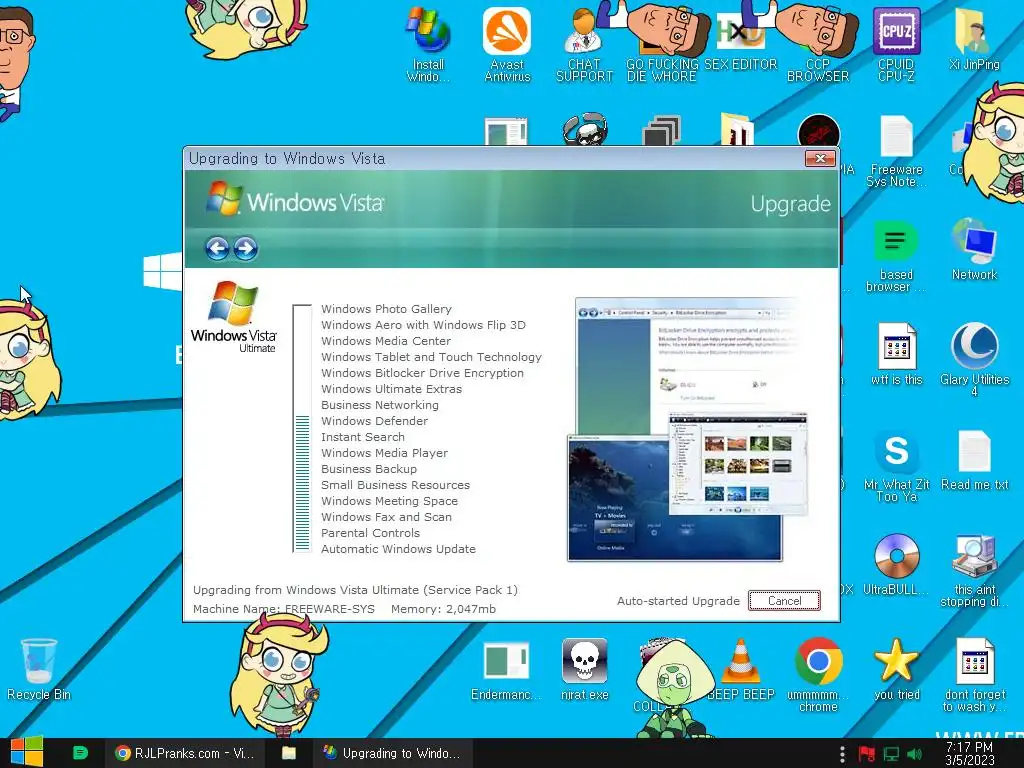Screen dimensions: 1024x768
Task: Open the this aint stopping desktop icon
Action: pyautogui.click(x=974, y=571)
